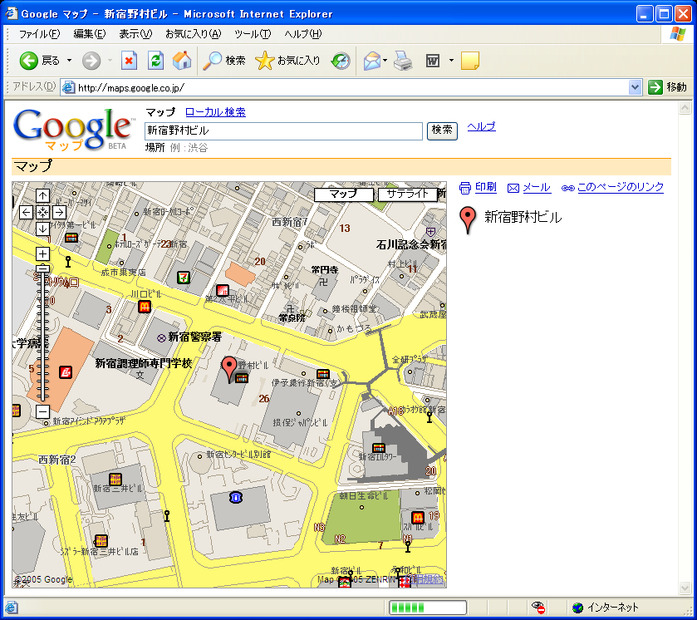Click the address bar URL field
This screenshot has width=697, height=620.
(353, 88)
